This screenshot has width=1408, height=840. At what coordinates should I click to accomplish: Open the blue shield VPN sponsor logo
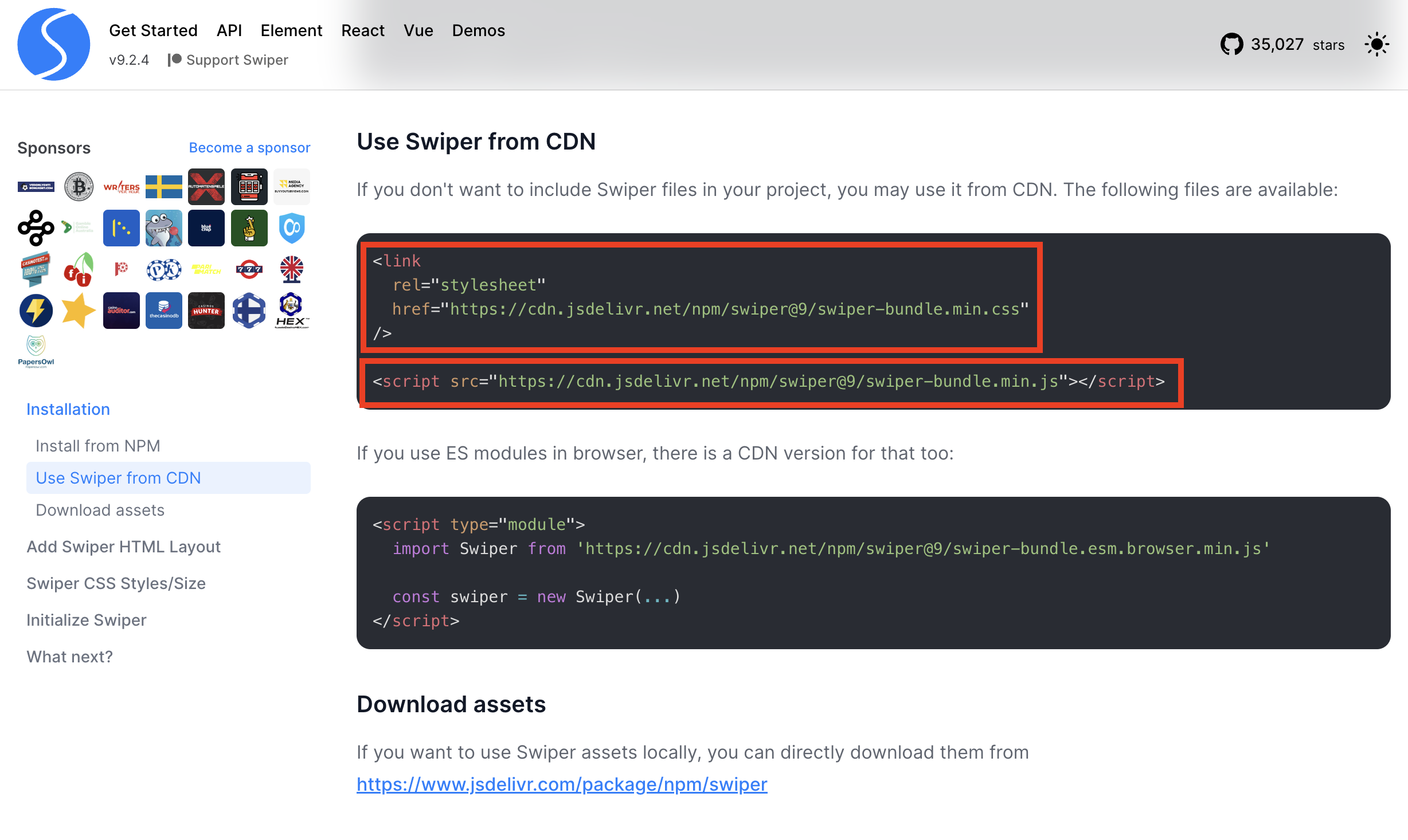pos(291,228)
